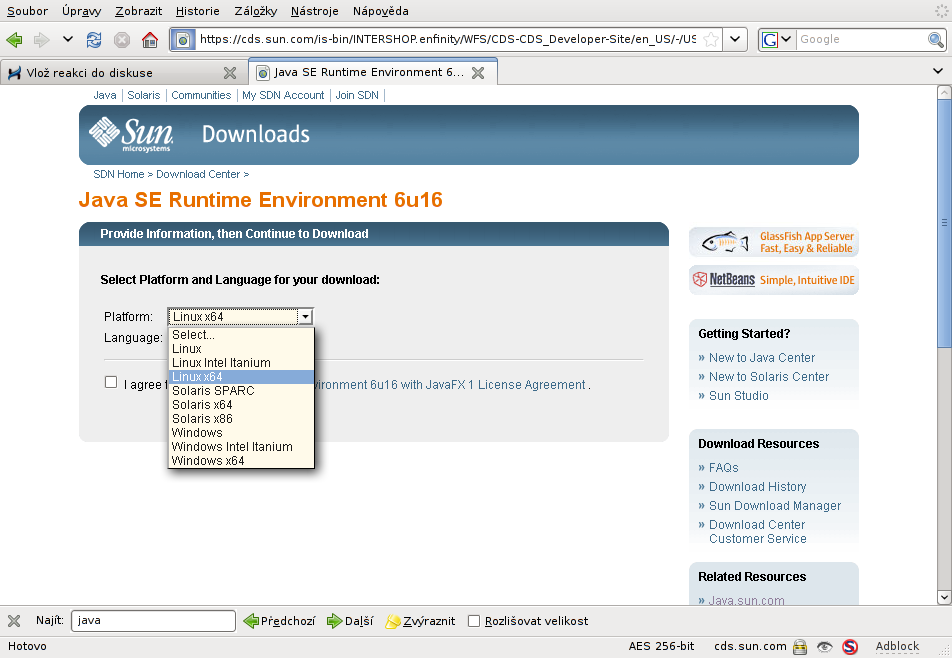Choose Linux in platform list

click(241, 348)
